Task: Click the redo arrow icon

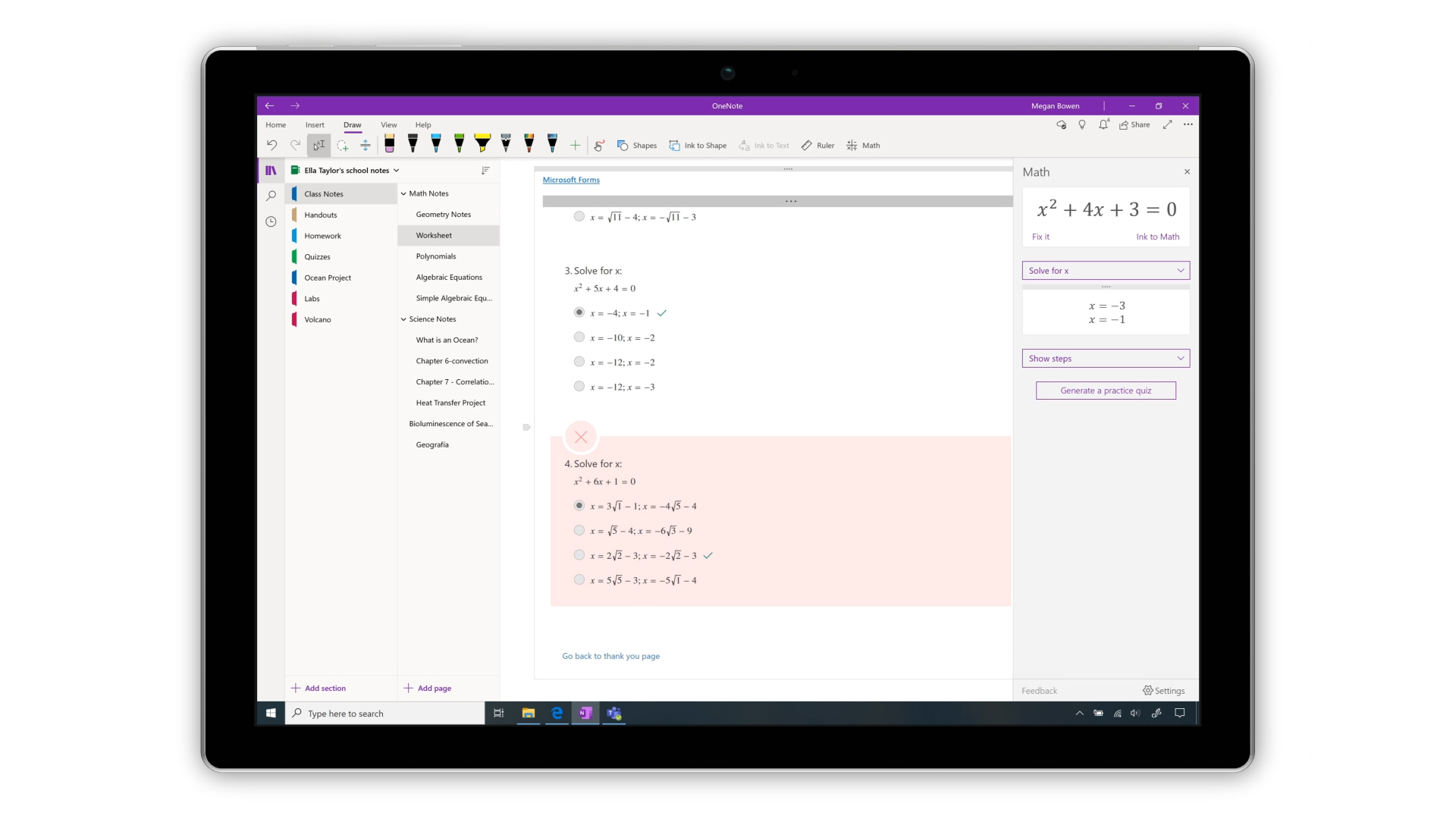Action: click(x=295, y=145)
